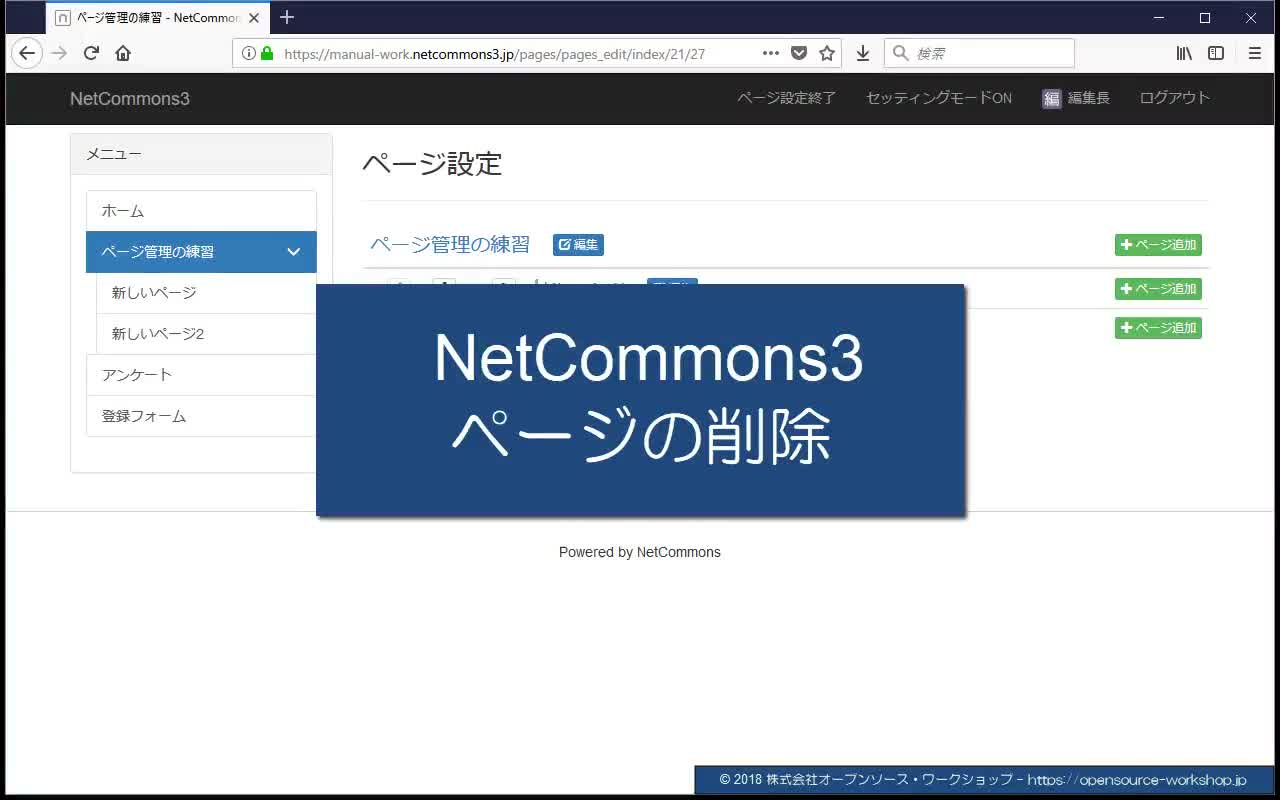Open アンケート from the side menu
This screenshot has height=800, width=1280.
pos(137,375)
